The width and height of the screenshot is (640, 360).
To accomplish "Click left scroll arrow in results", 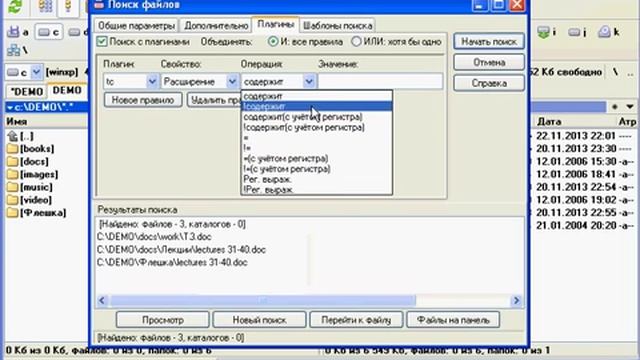I will [x=102, y=301].
